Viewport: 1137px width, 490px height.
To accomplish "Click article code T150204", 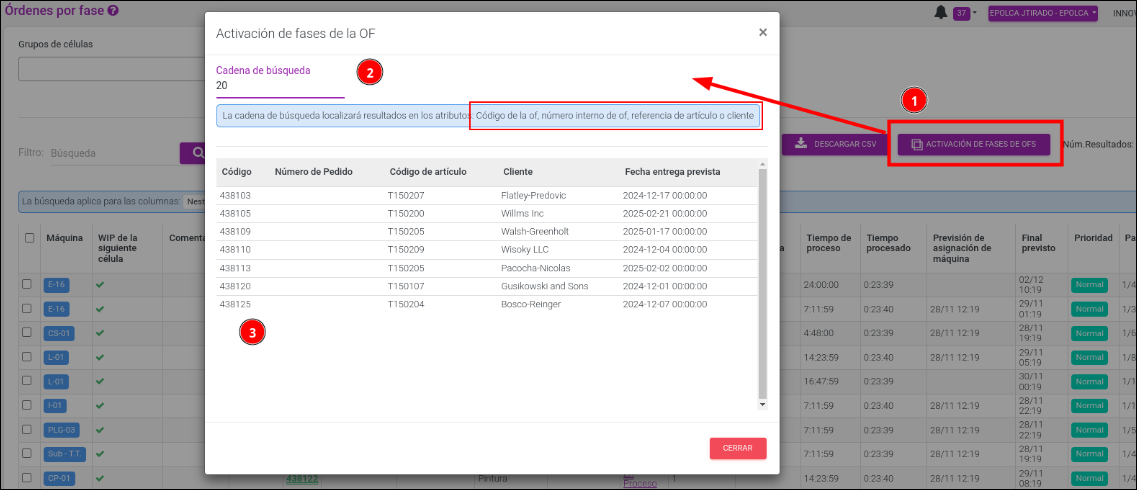I will (x=406, y=304).
